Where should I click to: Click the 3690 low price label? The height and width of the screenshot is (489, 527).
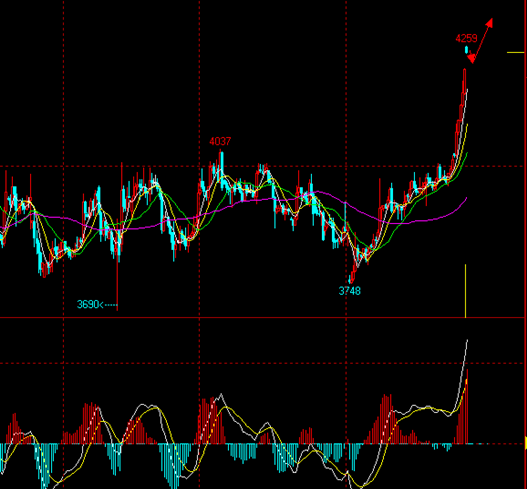coord(88,304)
